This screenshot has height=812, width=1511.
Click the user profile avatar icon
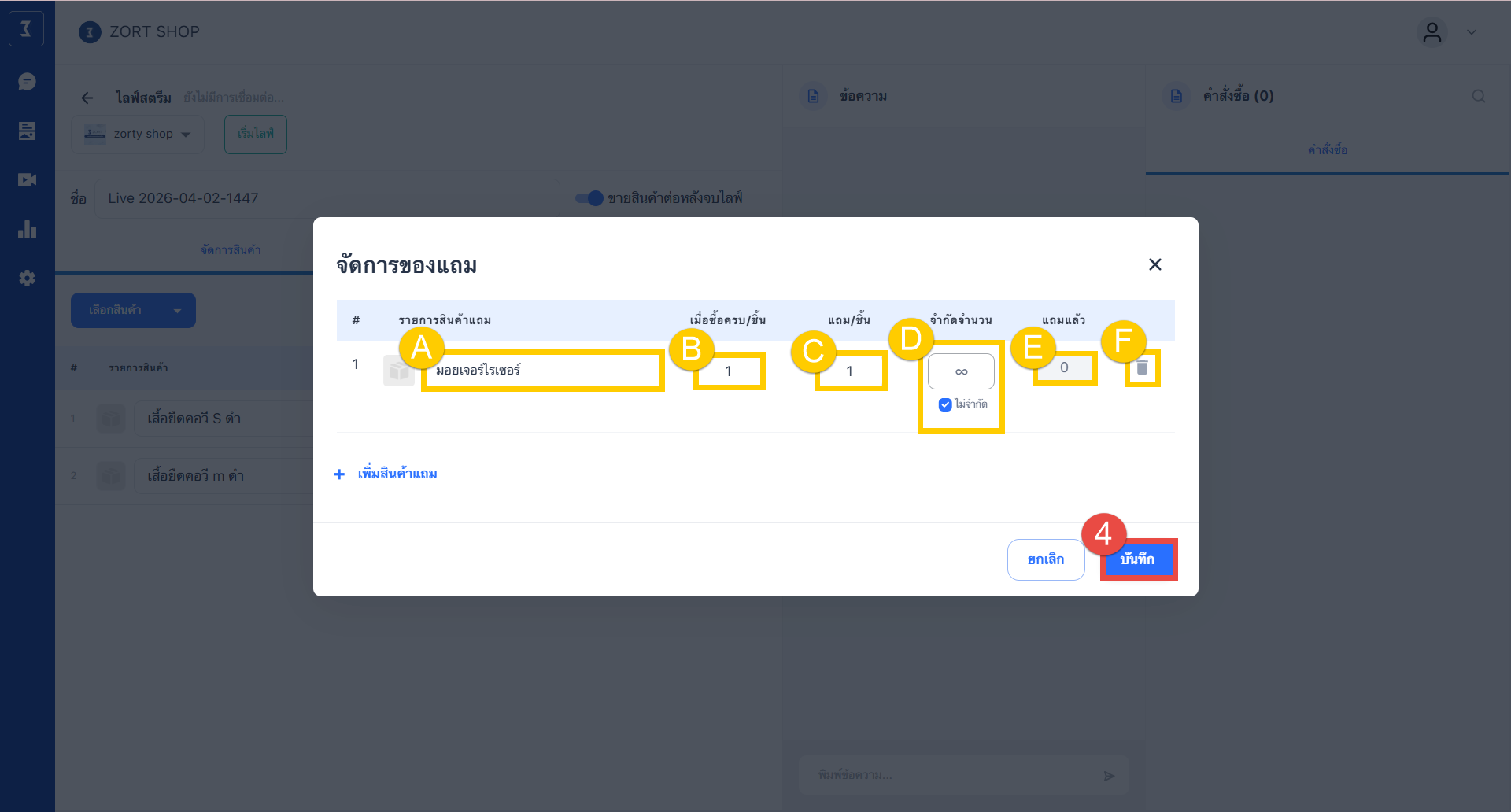1432,32
